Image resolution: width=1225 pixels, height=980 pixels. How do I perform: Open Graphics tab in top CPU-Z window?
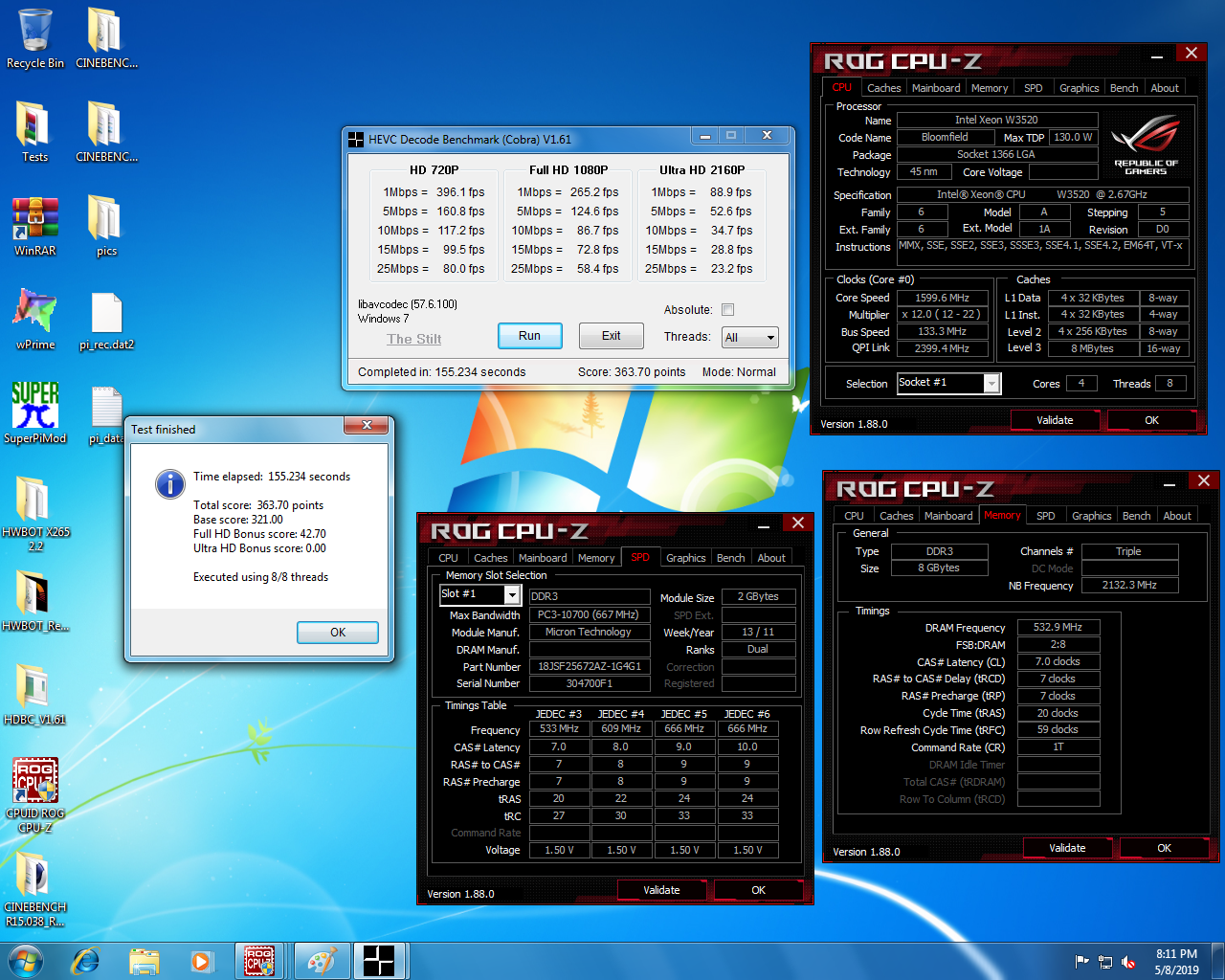(x=1079, y=88)
